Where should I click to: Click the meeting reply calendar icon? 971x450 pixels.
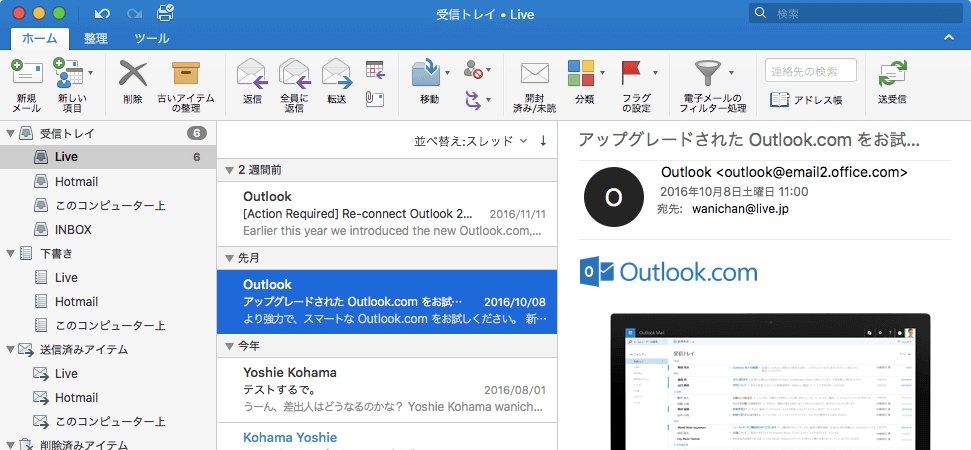click(375, 69)
